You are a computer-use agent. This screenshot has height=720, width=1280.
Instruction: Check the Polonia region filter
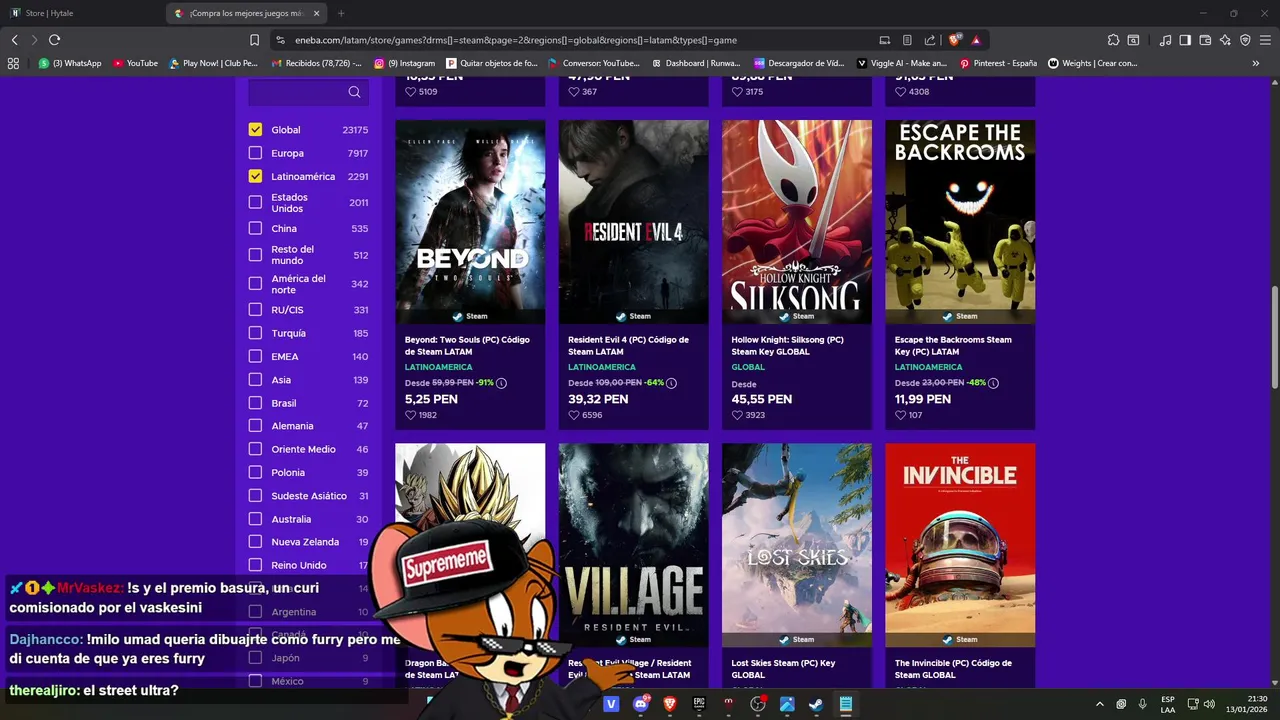click(255, 472)
